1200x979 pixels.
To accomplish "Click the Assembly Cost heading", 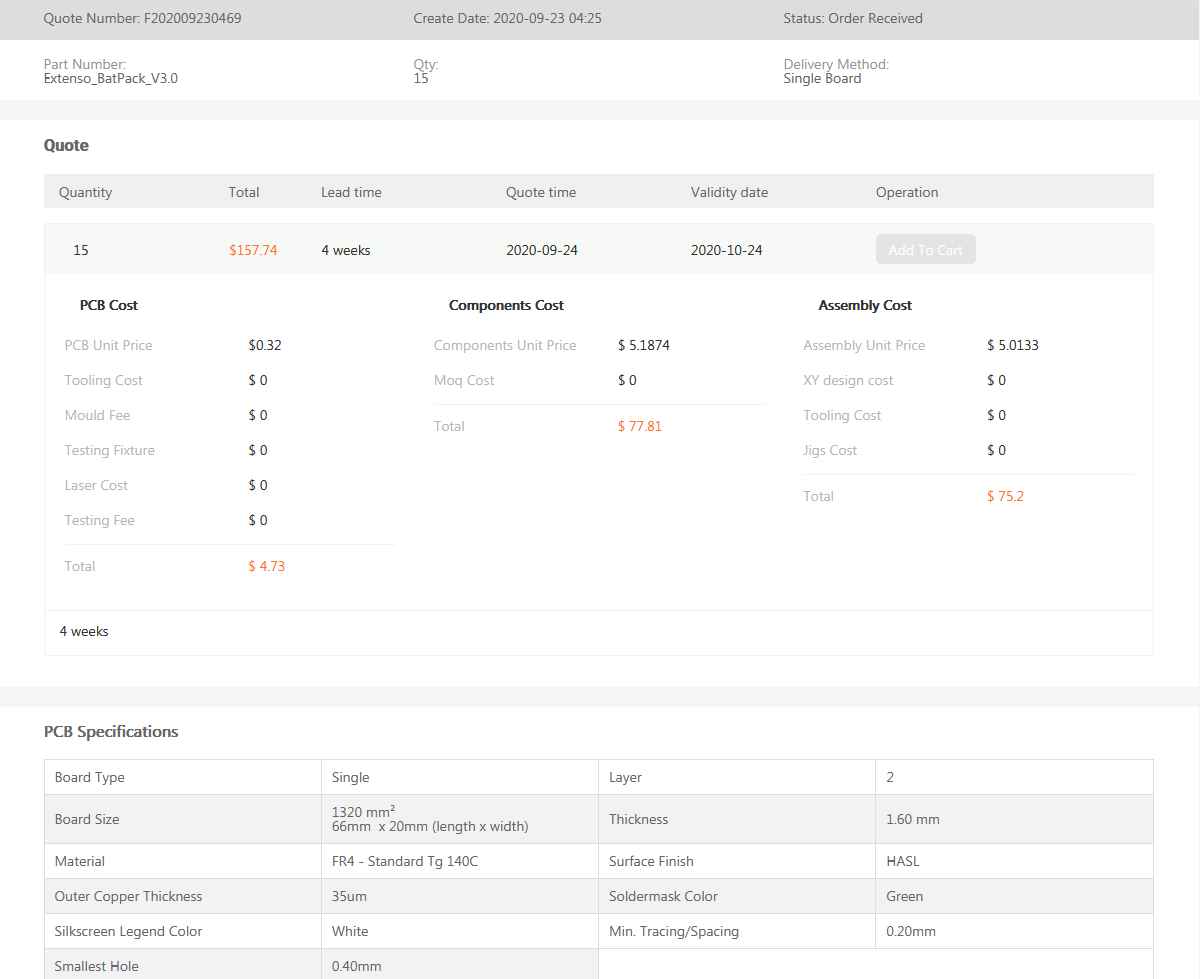I will (x=865, y=305).
